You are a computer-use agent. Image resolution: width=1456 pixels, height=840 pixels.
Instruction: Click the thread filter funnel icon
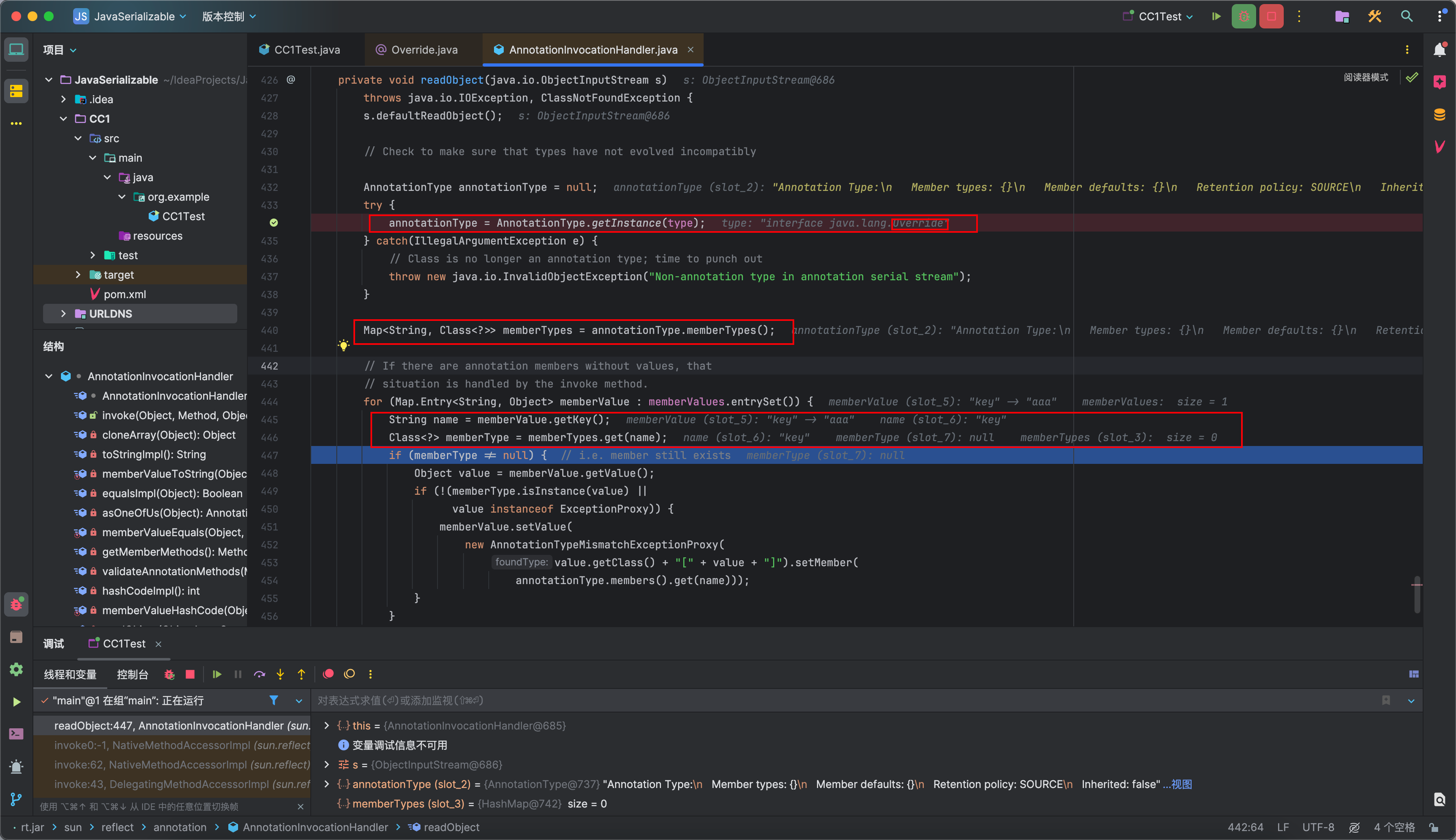[273, 700]
